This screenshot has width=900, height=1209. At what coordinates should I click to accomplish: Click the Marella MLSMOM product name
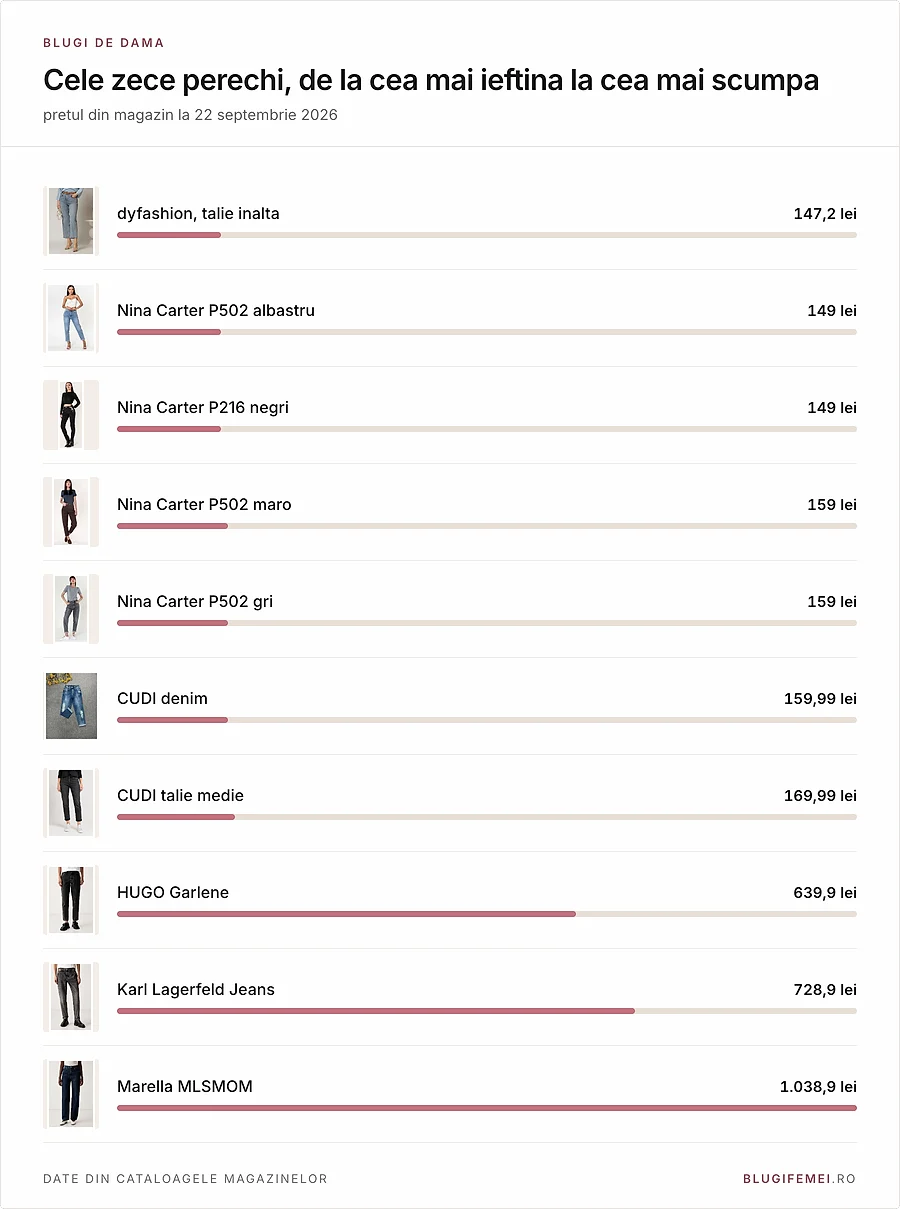pos(185,1086)
